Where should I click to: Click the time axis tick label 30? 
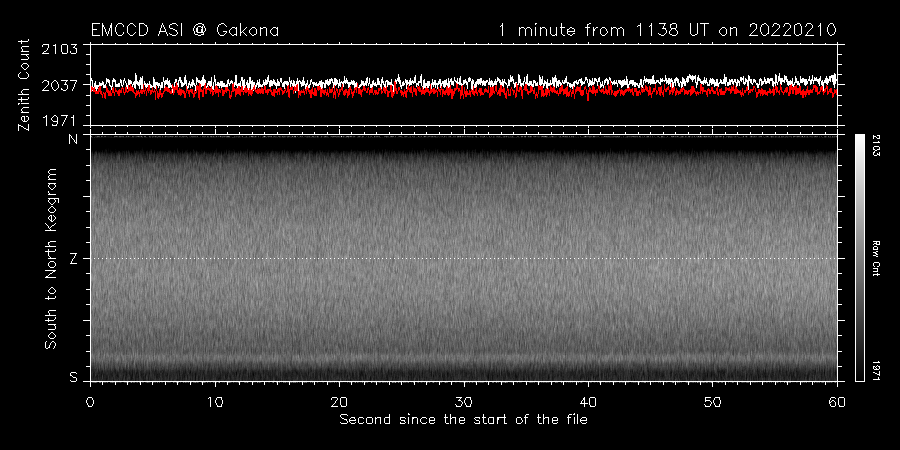pos(464,401)
